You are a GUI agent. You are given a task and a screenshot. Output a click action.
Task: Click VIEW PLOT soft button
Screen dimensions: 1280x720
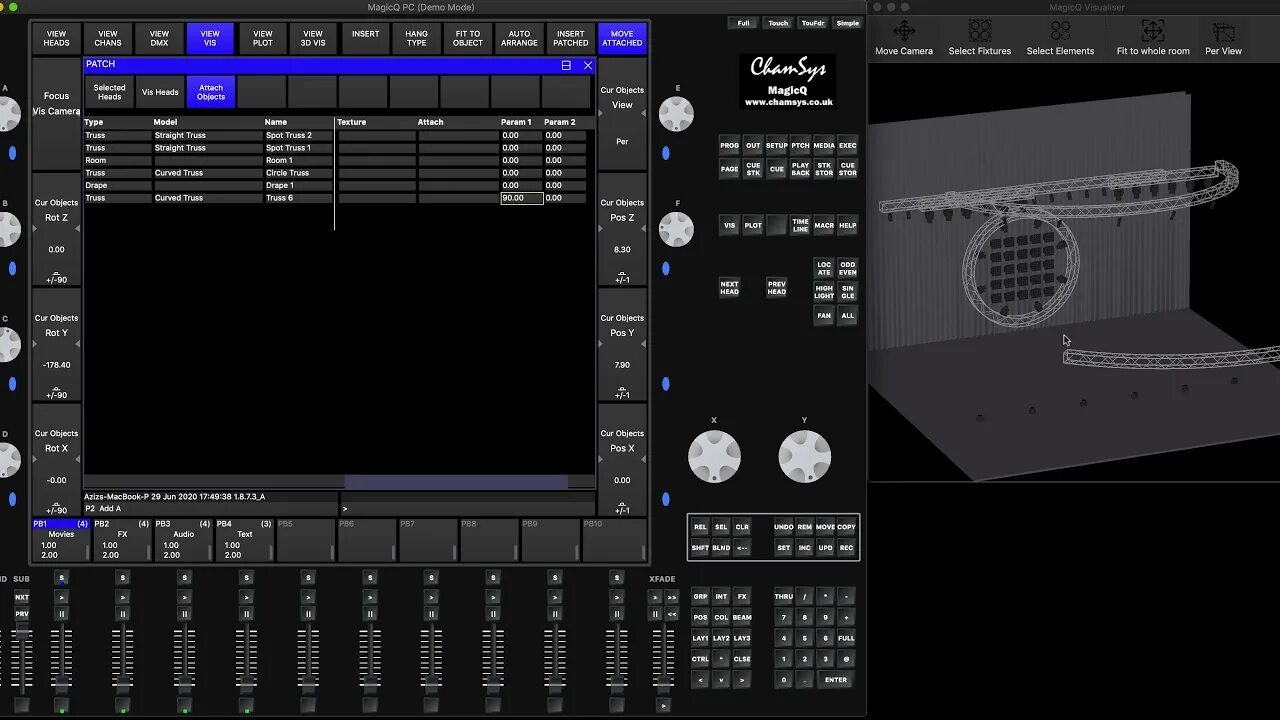click(x=262, y=39)
